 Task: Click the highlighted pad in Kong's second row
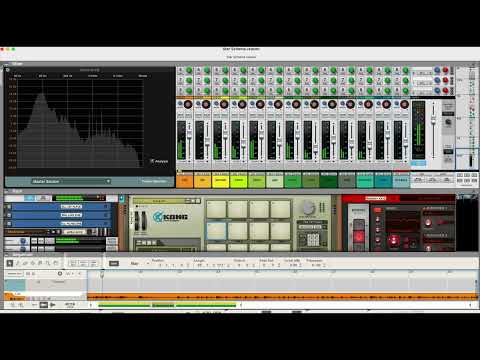pos(217,231)
